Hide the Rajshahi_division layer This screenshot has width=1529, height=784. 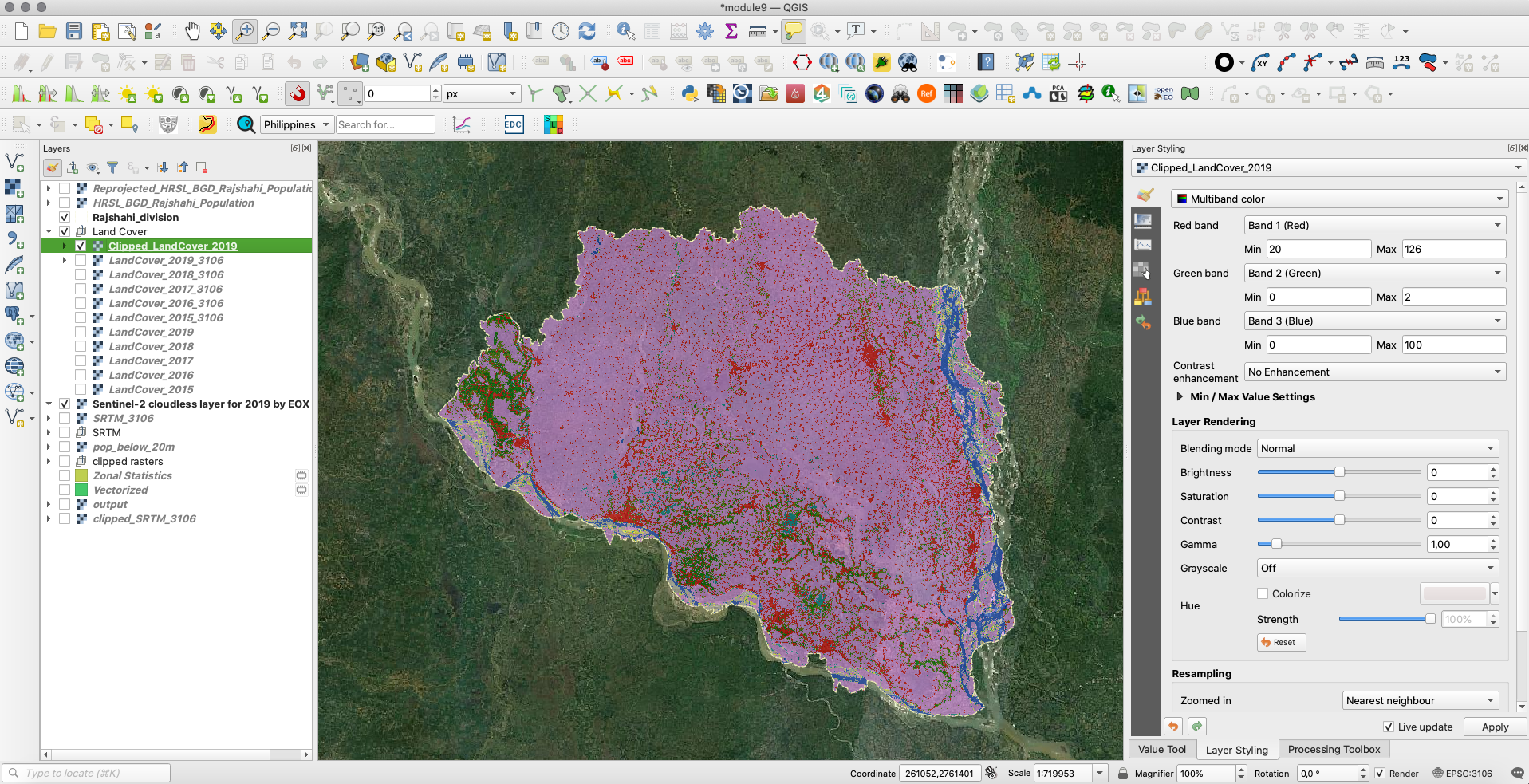pyautogui.click(x=65, y=217)
